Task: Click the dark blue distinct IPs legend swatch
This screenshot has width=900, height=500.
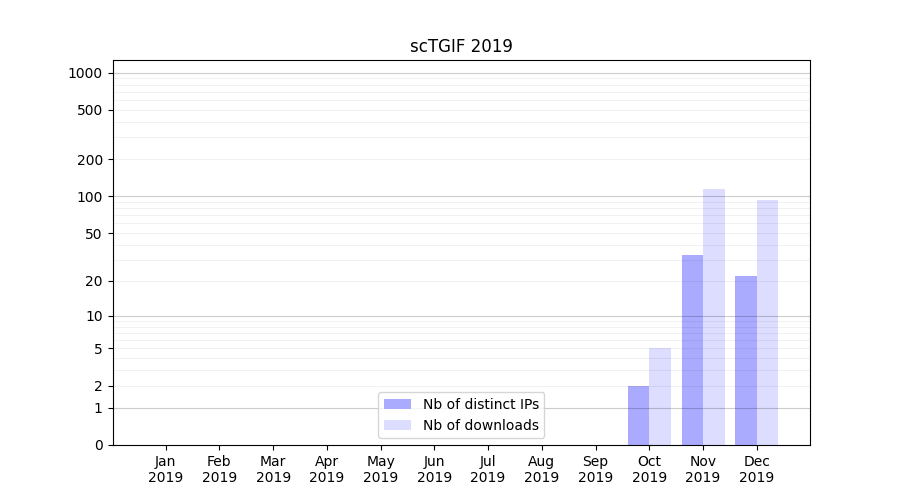Action: point(397,404)
